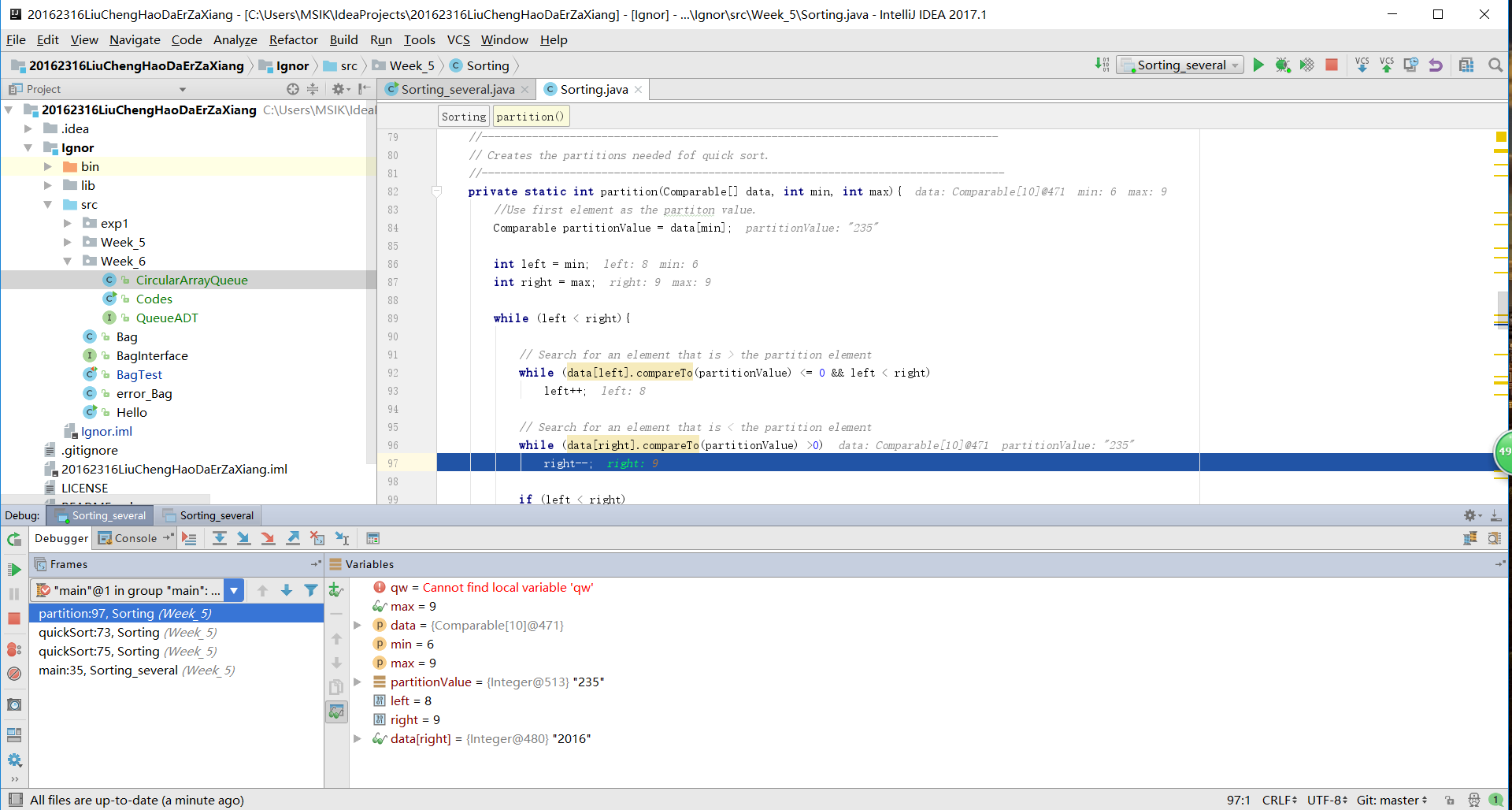This screenshot has width=1512, height=810.
Task: Expand the partitionValue variable
Action: click(358, 682)
